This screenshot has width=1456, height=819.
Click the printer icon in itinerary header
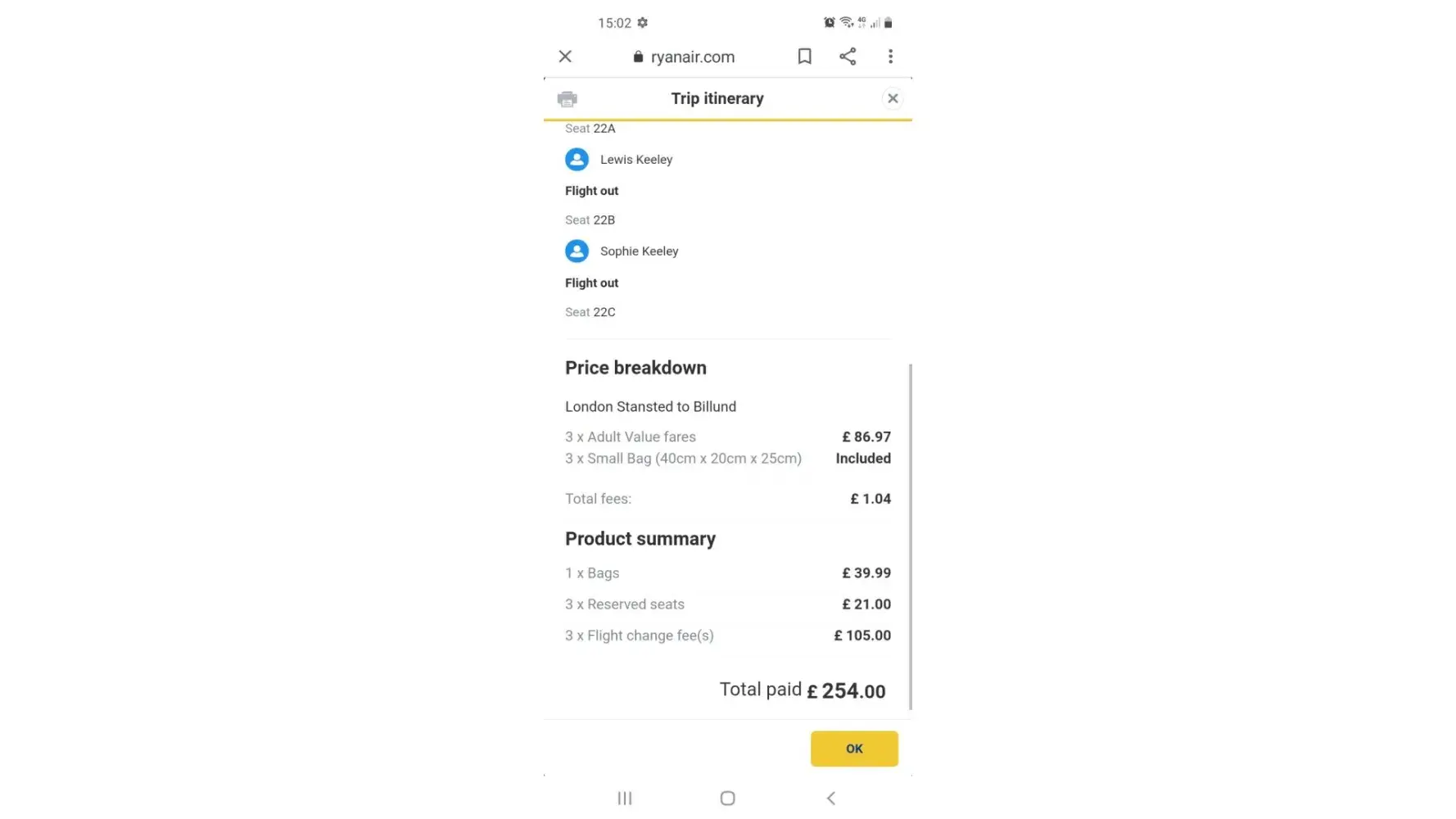click(x=567, y=99)
